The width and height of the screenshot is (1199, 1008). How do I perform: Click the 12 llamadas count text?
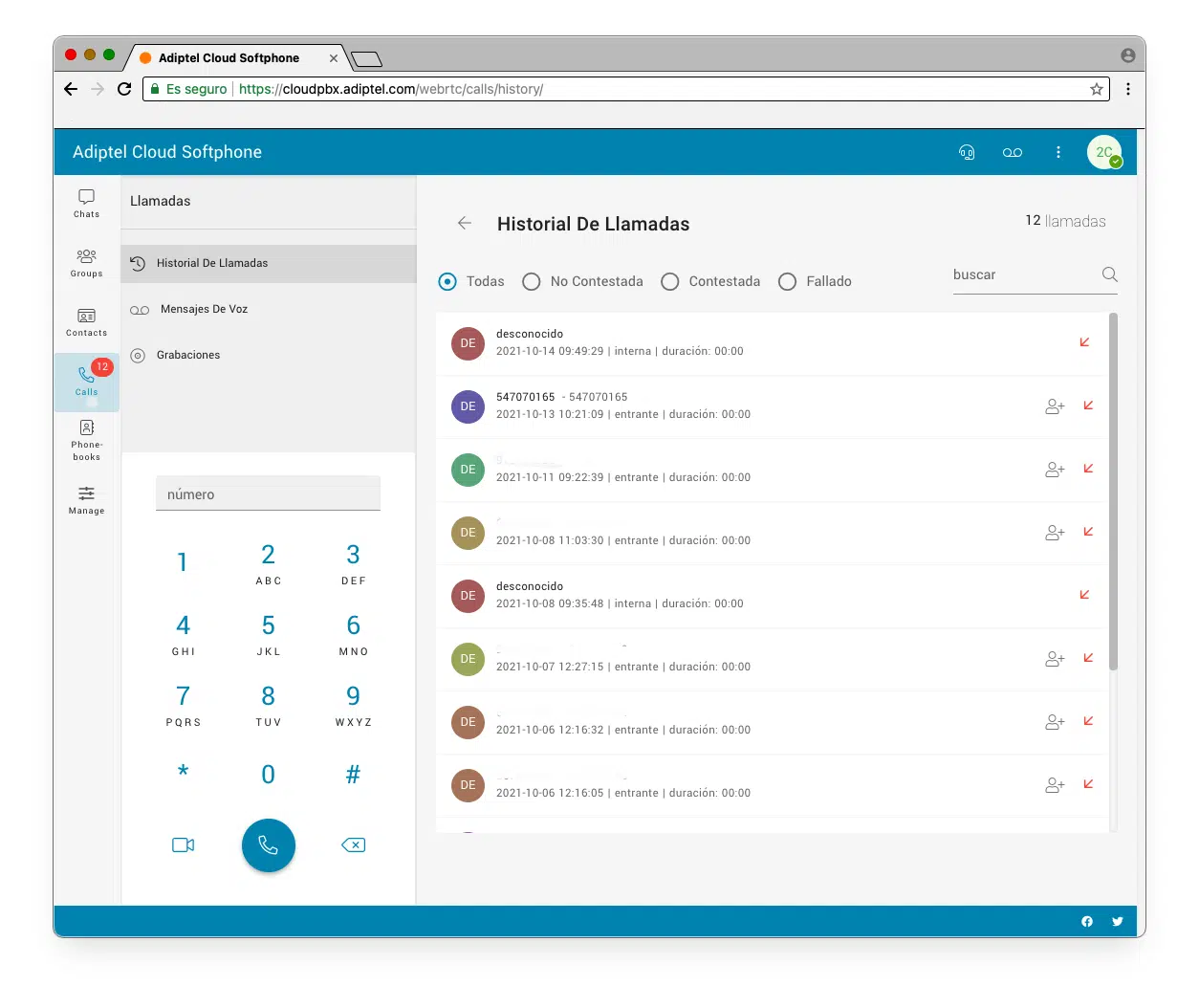click(x=1065, y=221)
